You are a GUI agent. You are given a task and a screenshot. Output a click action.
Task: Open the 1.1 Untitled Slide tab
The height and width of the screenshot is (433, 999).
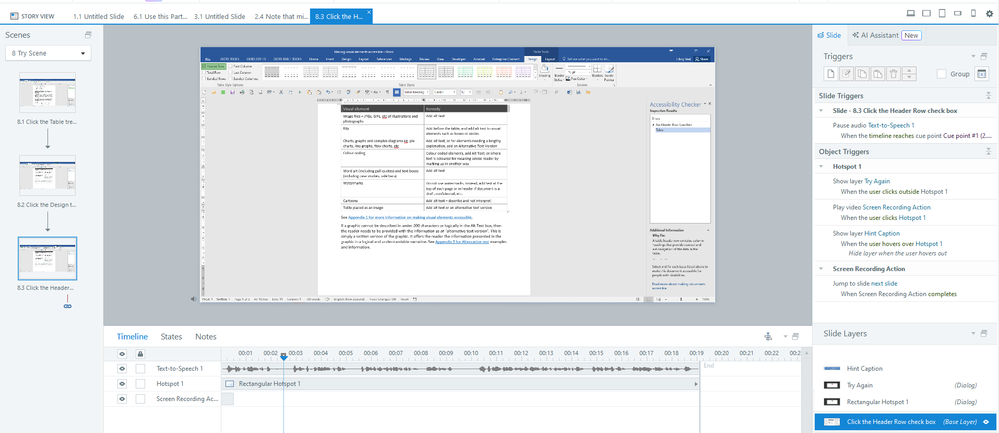[x=99, y=16]
